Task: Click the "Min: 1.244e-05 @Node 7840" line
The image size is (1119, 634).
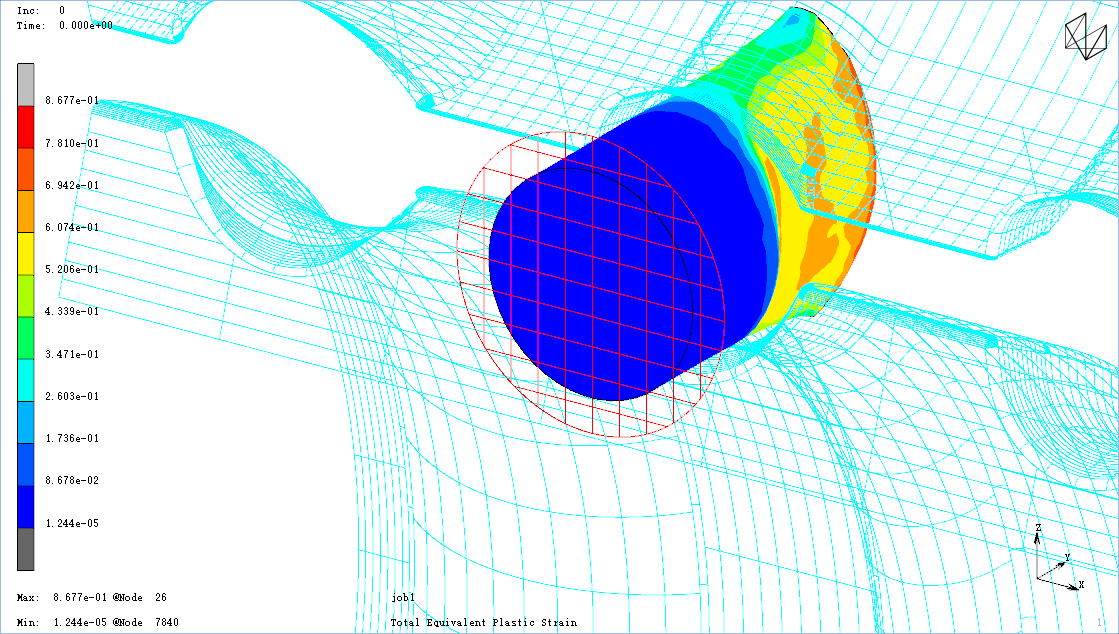Action: [x=98, y=623]
